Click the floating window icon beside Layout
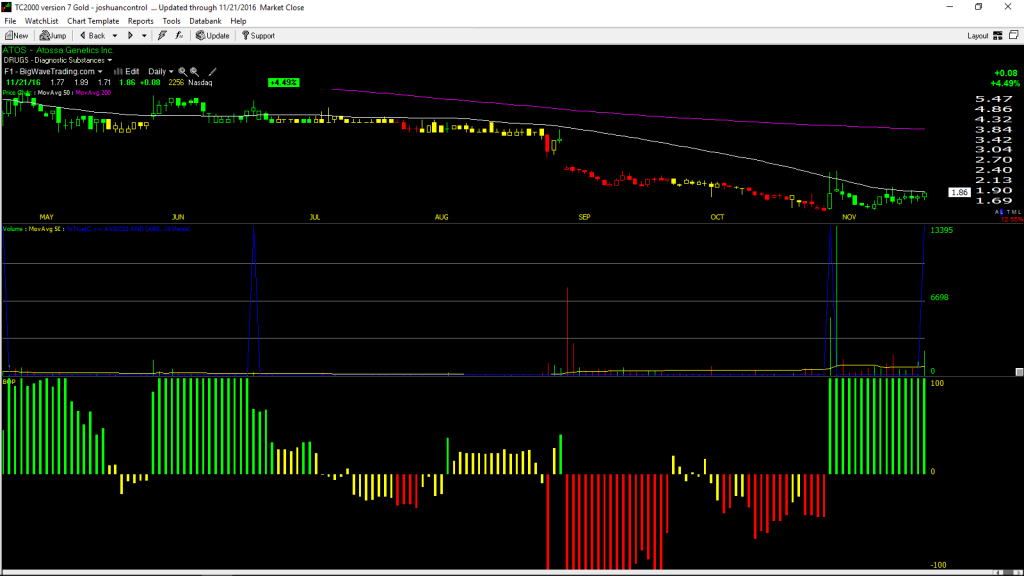Image resolution: width=1024 pixels, height=576 pixels. 1014,35
